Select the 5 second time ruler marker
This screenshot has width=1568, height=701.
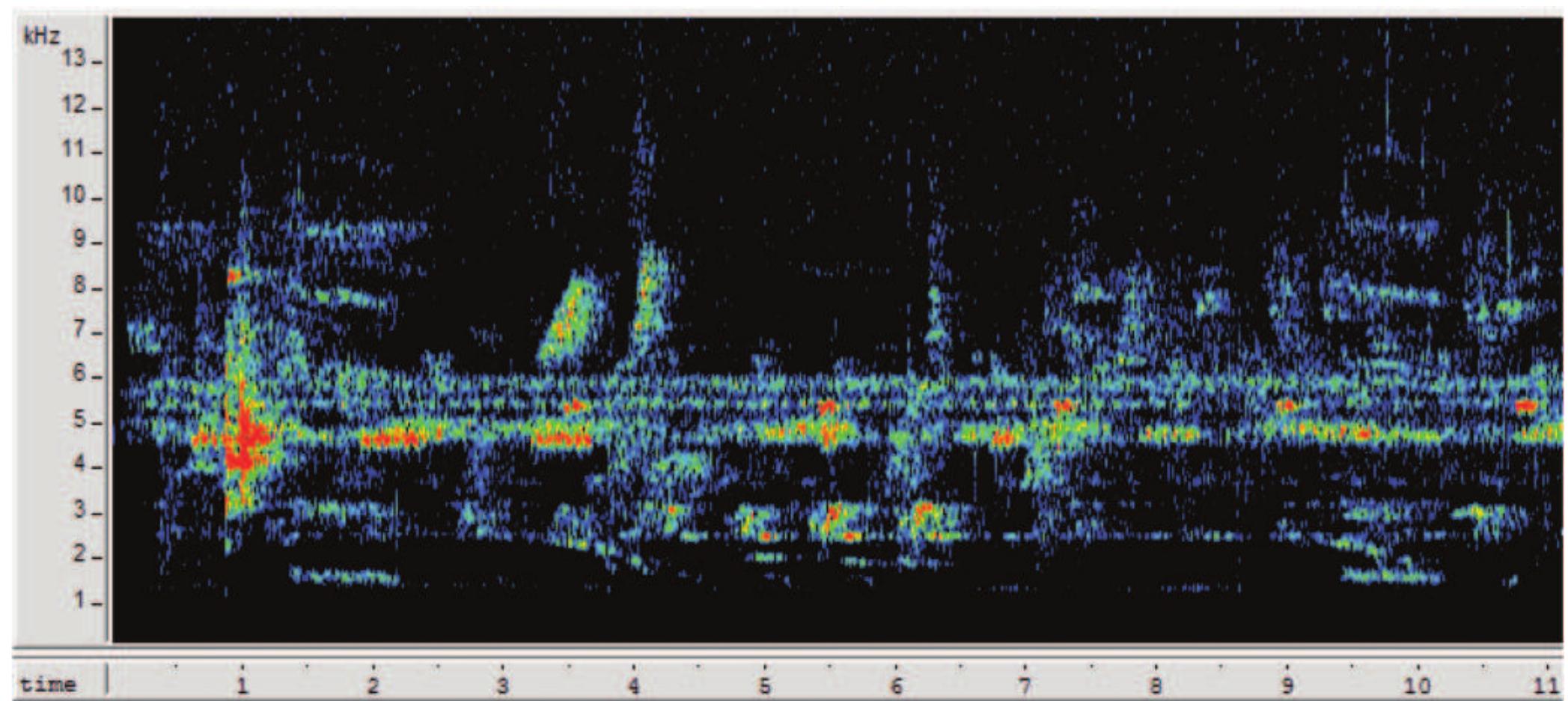click(764, 684)
